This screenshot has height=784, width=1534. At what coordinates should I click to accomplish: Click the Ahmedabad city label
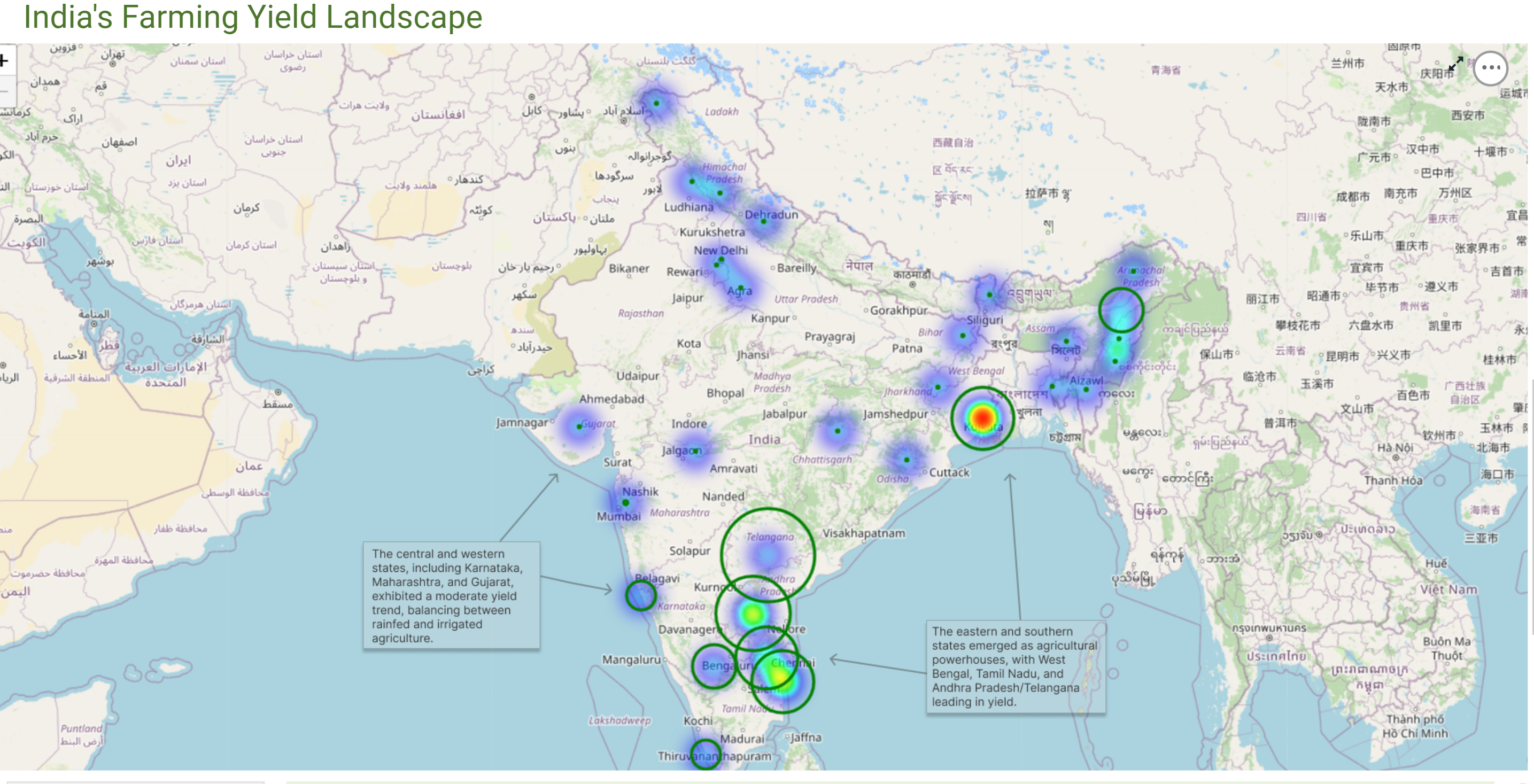pyautogui.click(x=611, y=399)
